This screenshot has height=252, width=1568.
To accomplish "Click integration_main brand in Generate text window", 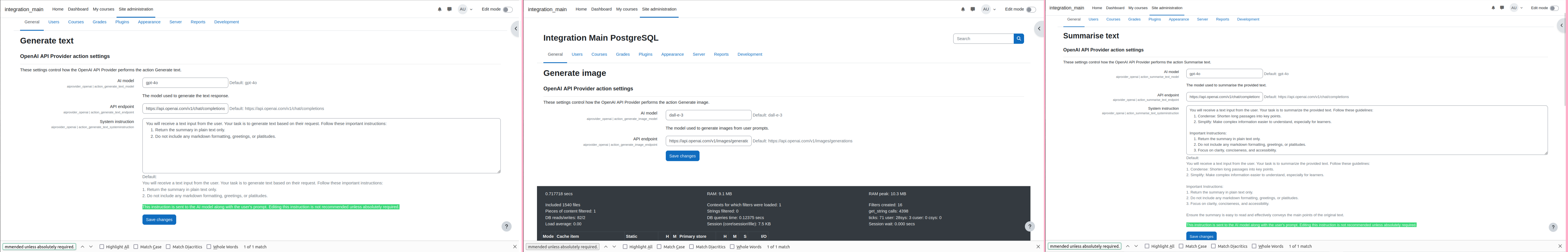I will (x=24, y=9).
